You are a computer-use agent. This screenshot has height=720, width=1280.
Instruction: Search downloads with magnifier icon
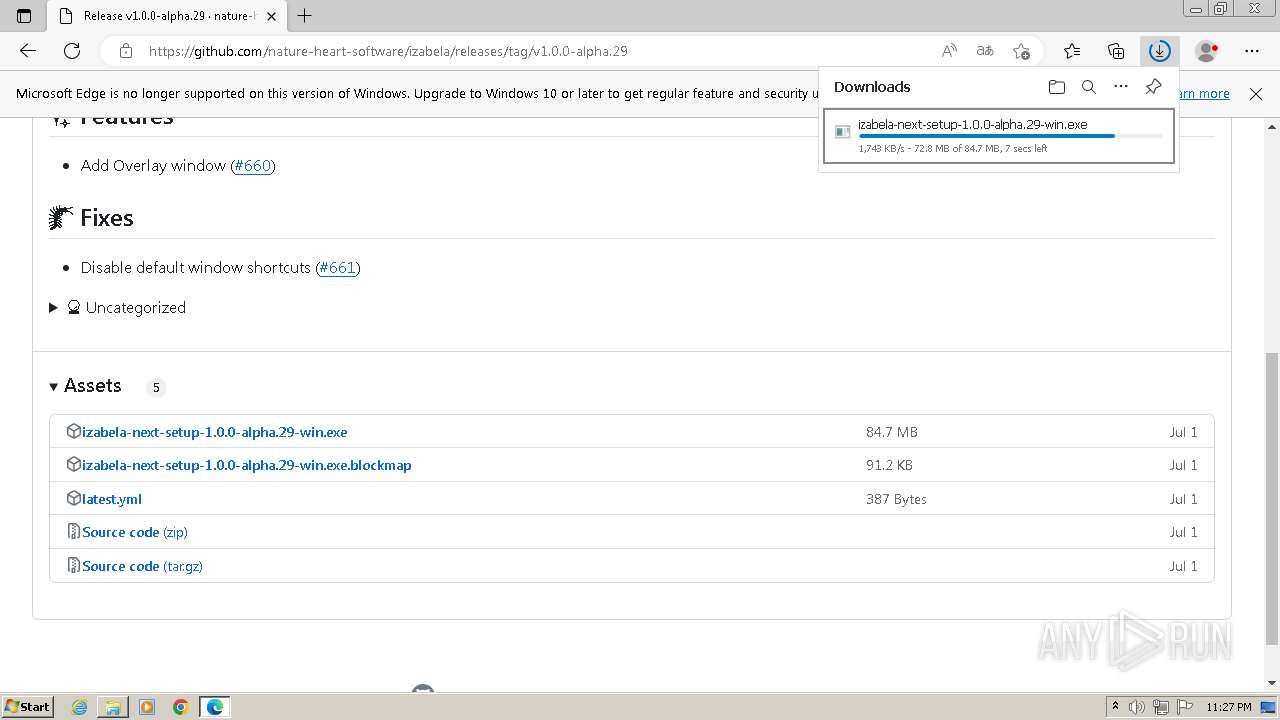coord(1089,87)
